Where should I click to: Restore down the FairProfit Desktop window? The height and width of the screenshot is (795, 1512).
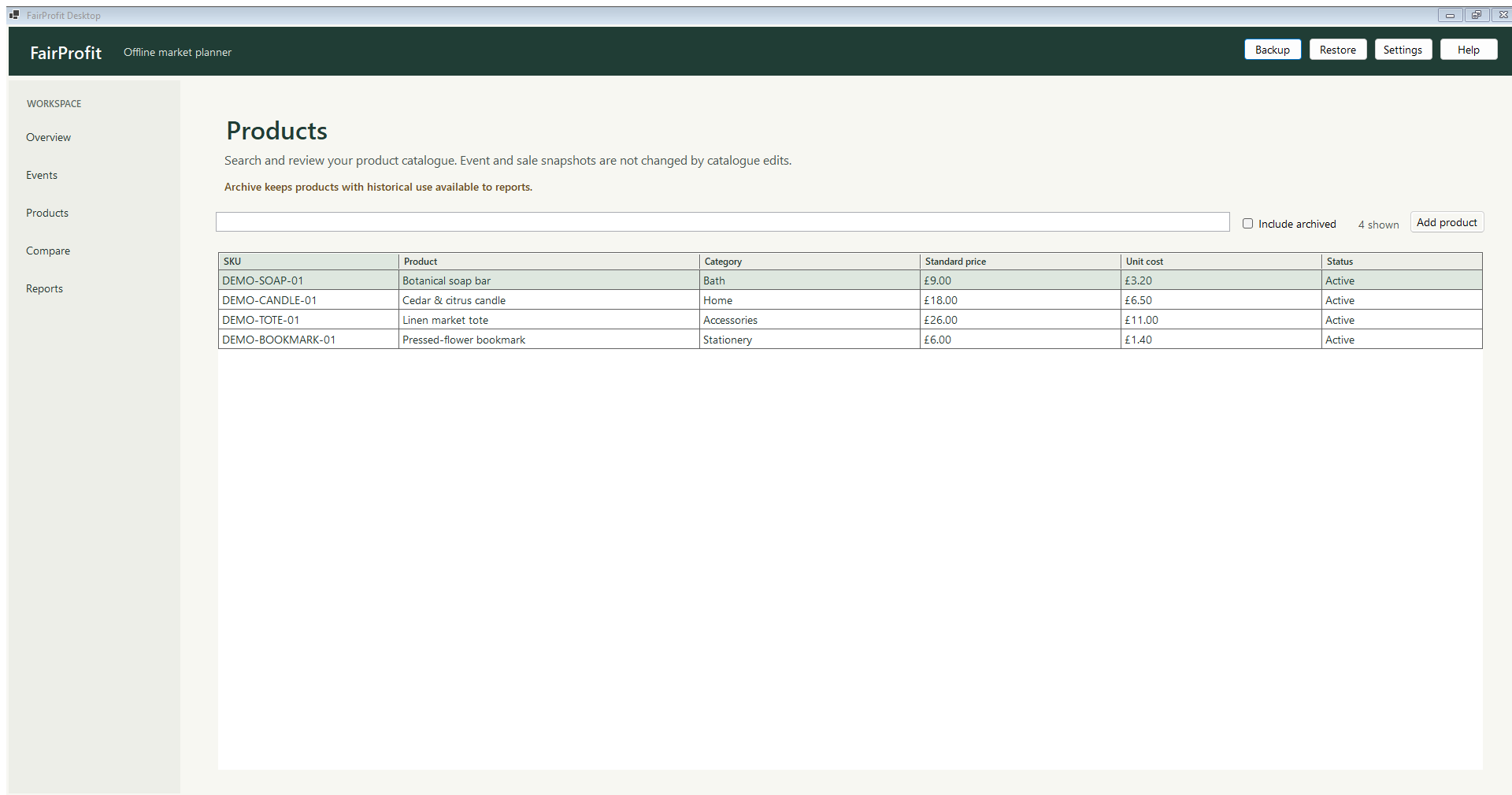[x=1477, y=15]
